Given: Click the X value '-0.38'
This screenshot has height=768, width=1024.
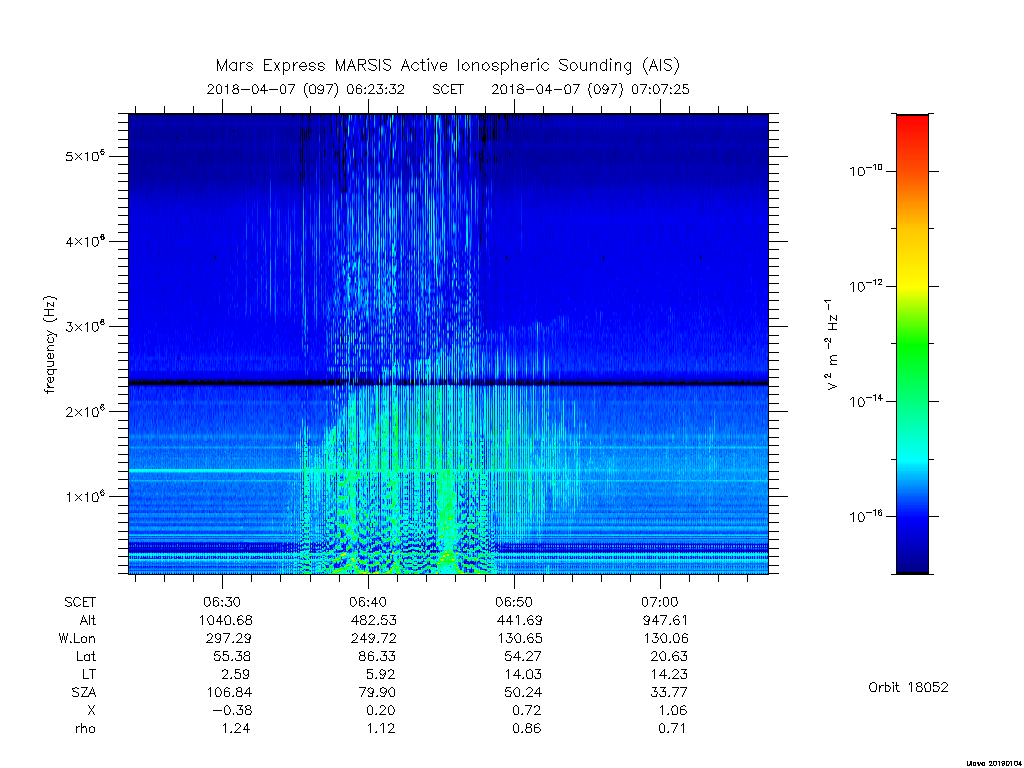Looking at the screenshot, I should pyautogui.click(x=231, y=711).
